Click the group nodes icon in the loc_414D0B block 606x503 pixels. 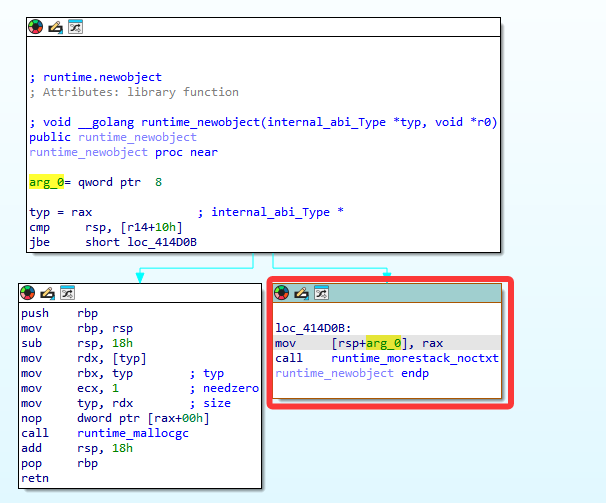click(321, 293)
